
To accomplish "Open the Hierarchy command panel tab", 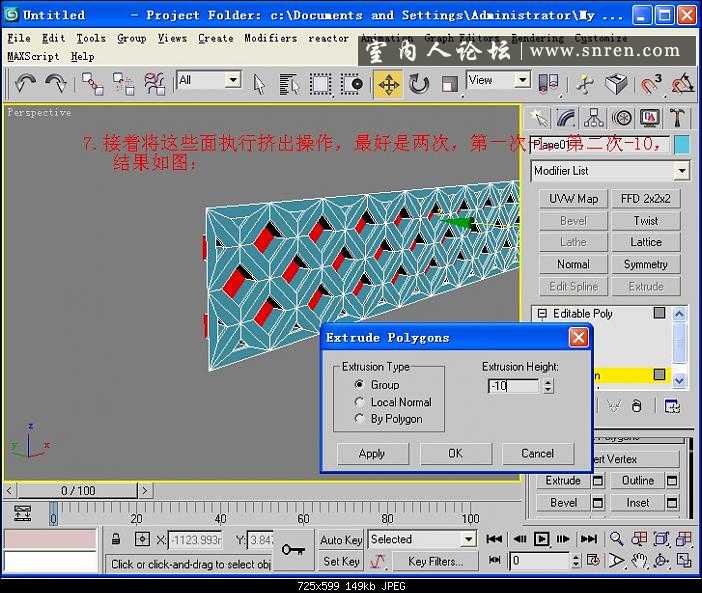I will (594, 118).
